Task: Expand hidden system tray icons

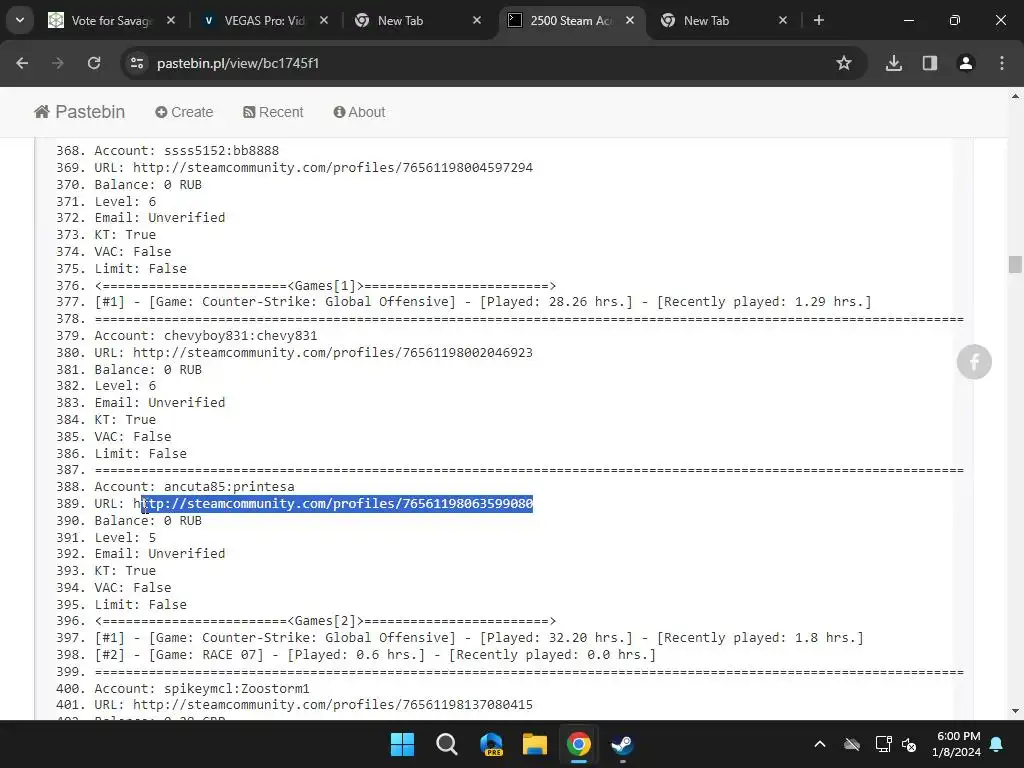Action: coord(820,744)
